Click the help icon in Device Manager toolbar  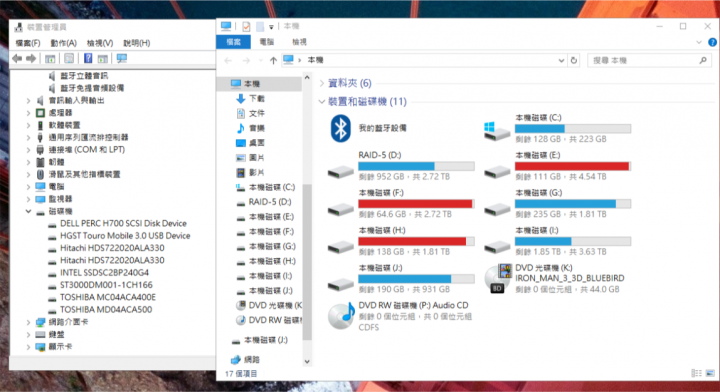coord(88,58)
